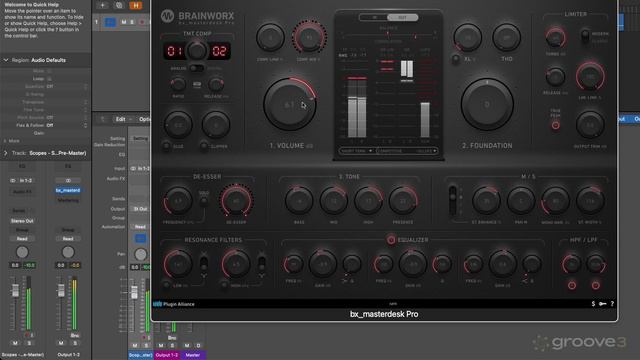Image resolution: width=640 pixels, height=360 pixels.
Task: Click the De-Esser Frequency knob
Action: tap(178, 201)
